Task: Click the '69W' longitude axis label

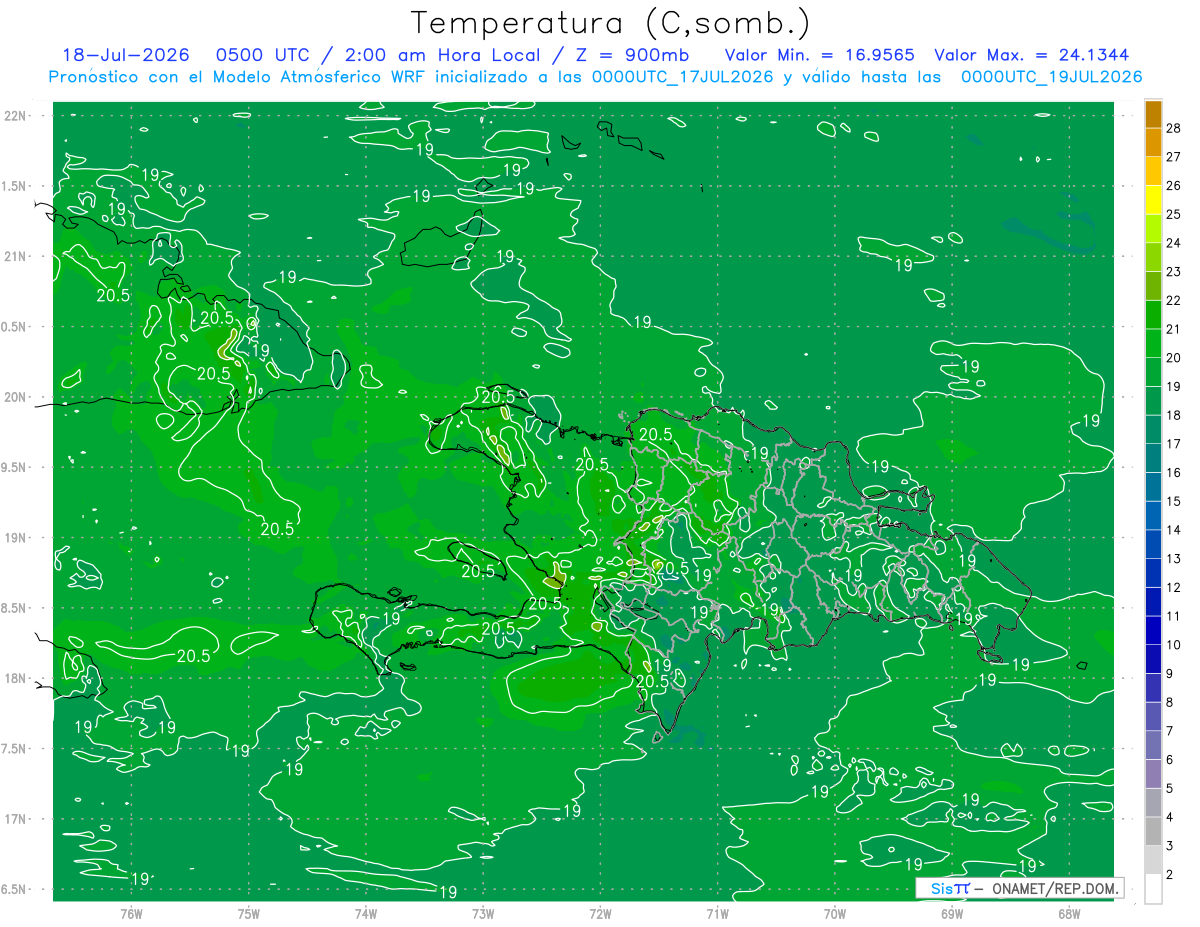Action: pos(952,914)
